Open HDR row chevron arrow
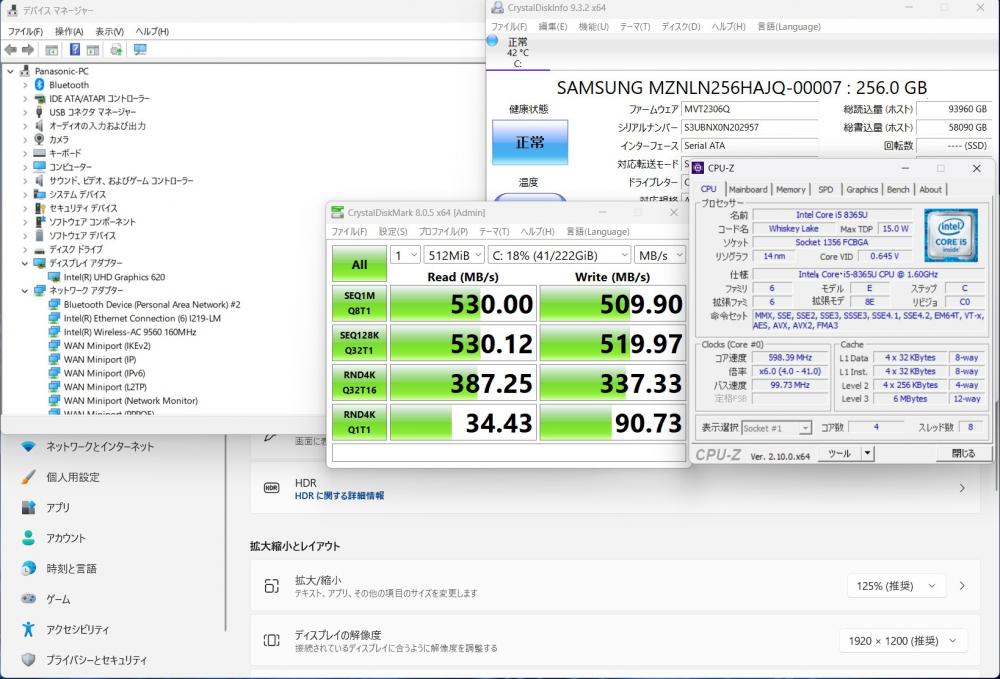 [x=962, y=488]
